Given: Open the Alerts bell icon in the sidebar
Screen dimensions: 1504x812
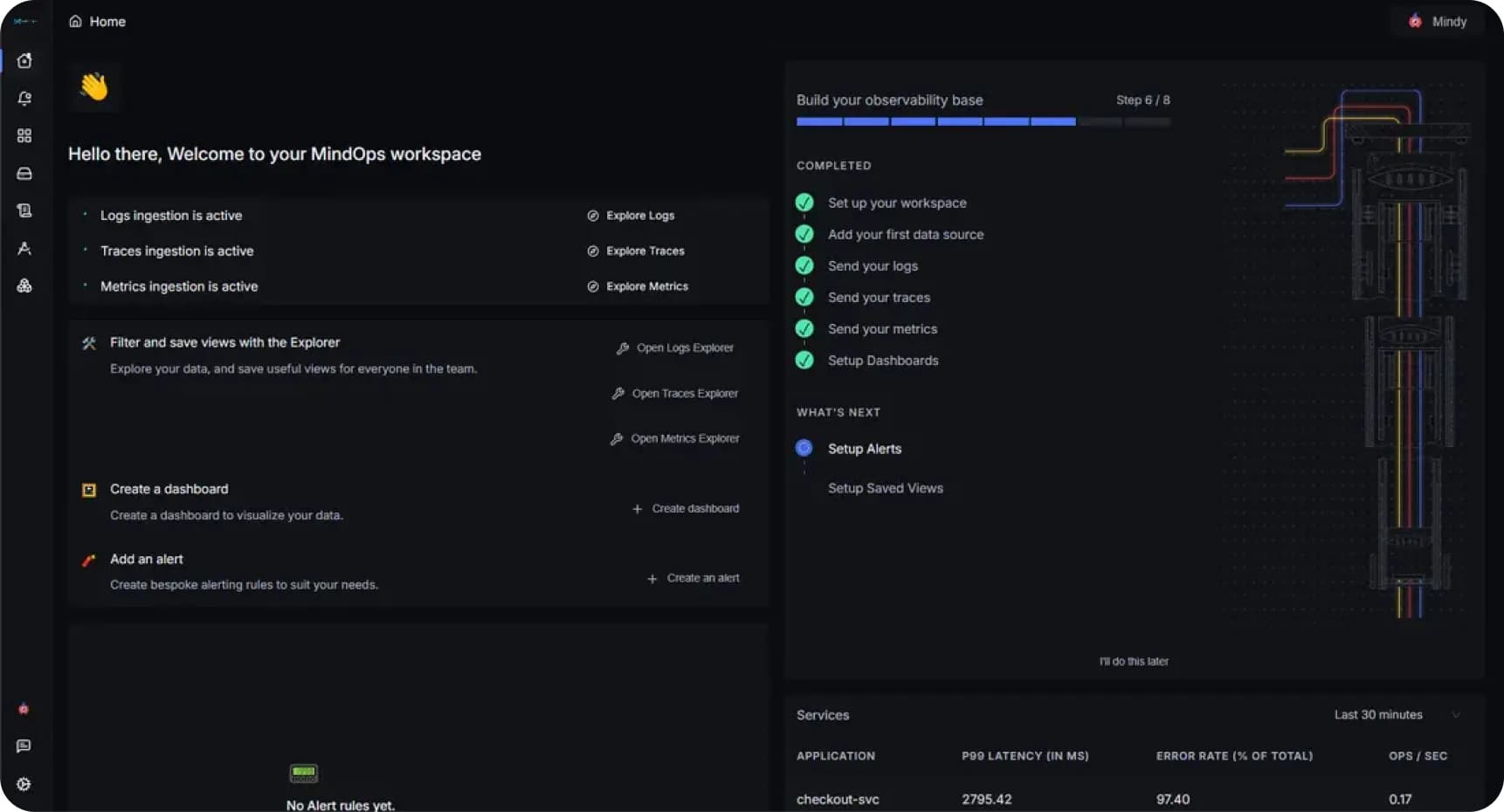Looking at the screenshot, I should [x=24, y=99].
